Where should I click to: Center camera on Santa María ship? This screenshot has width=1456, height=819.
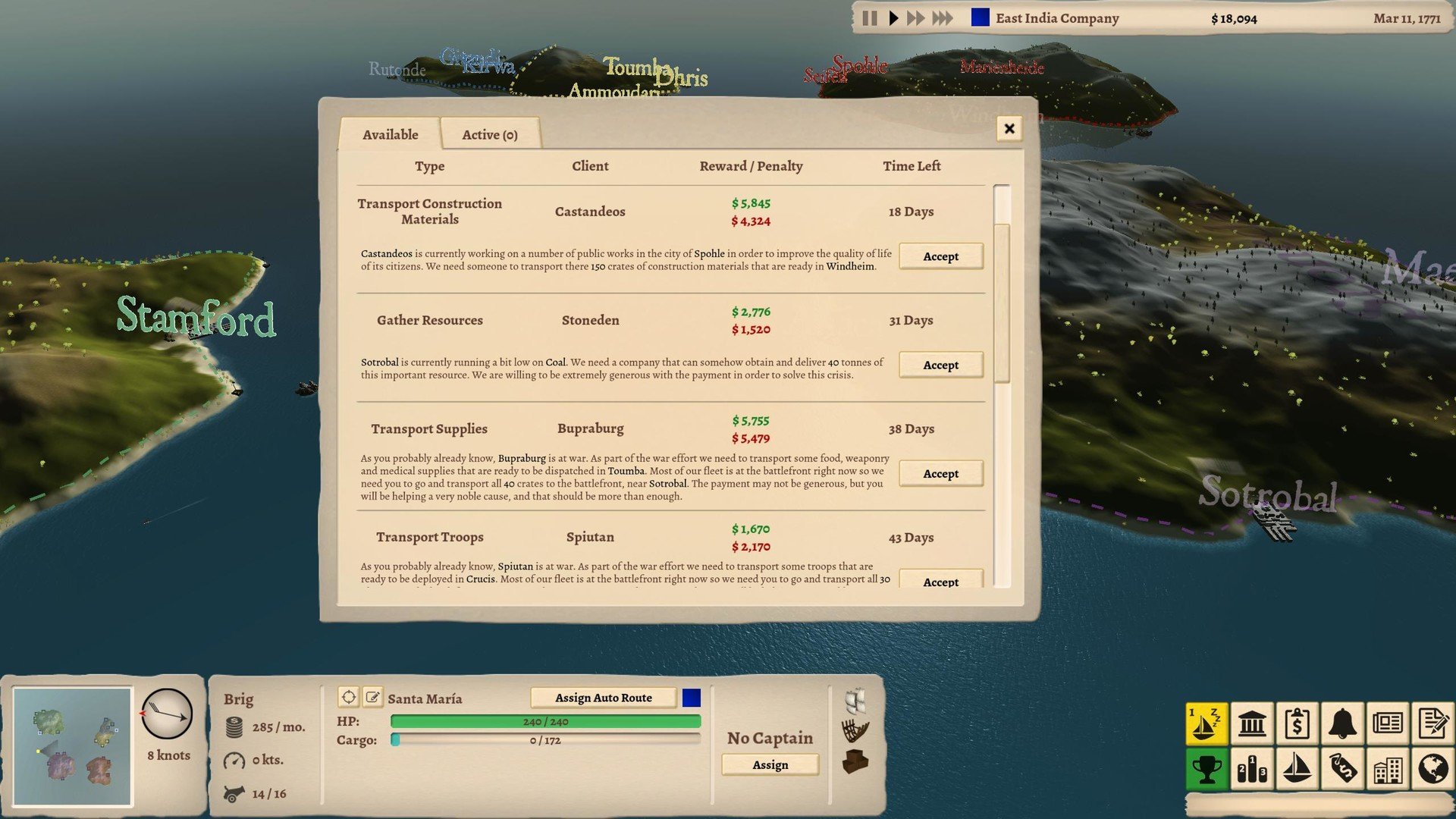pos(348,697)
